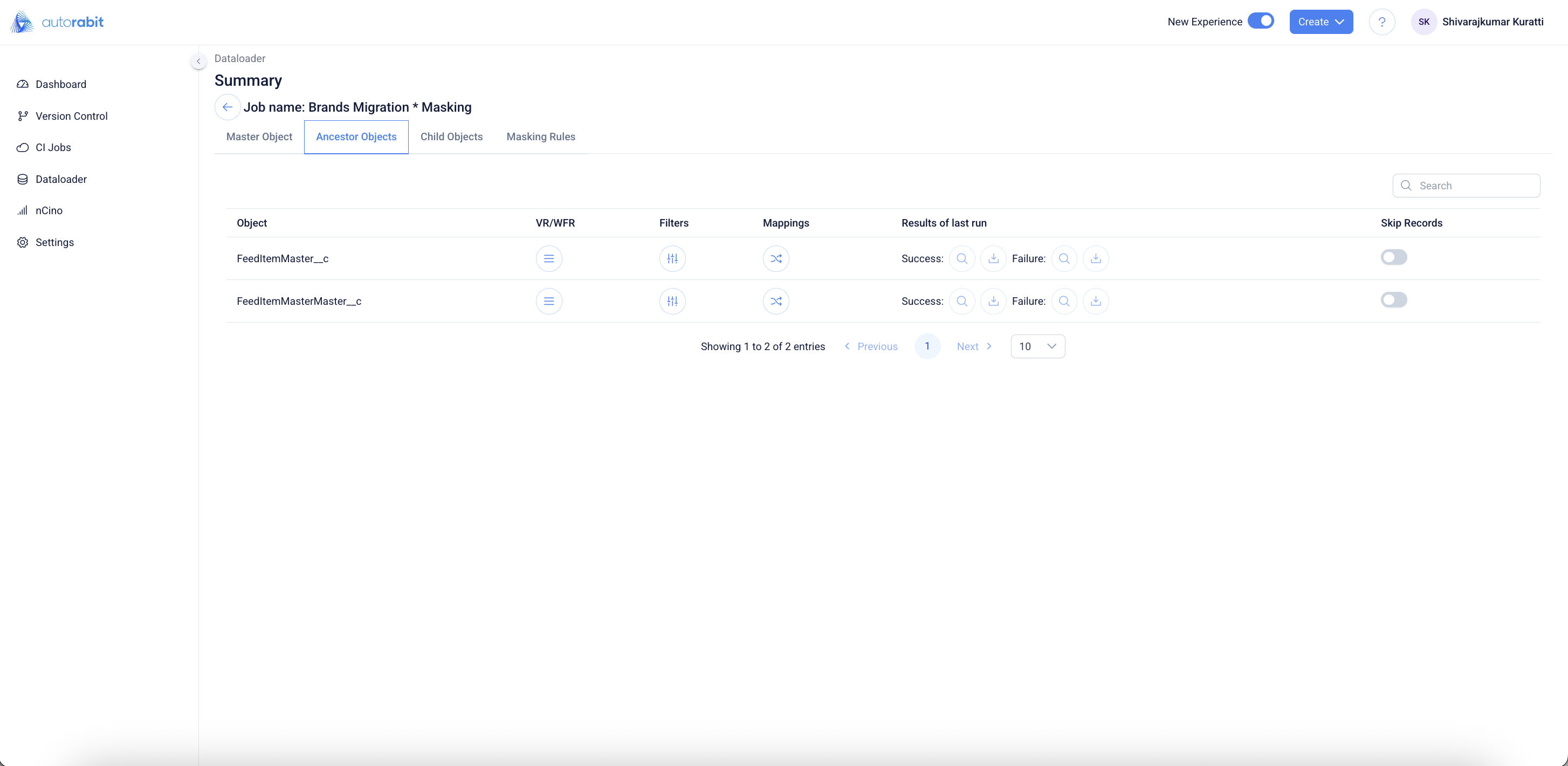
Task: Click the back arrow beside Job name
Action: coord(227,107)
